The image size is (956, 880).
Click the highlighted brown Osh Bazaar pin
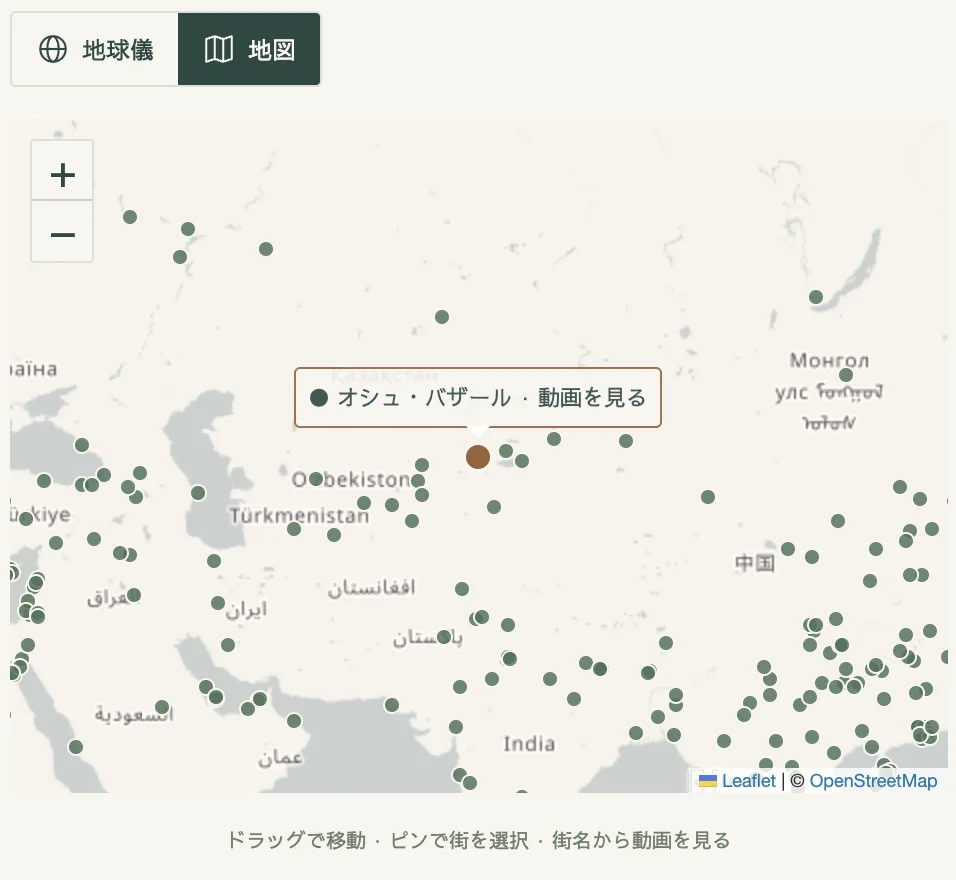(x=478, y=457)
